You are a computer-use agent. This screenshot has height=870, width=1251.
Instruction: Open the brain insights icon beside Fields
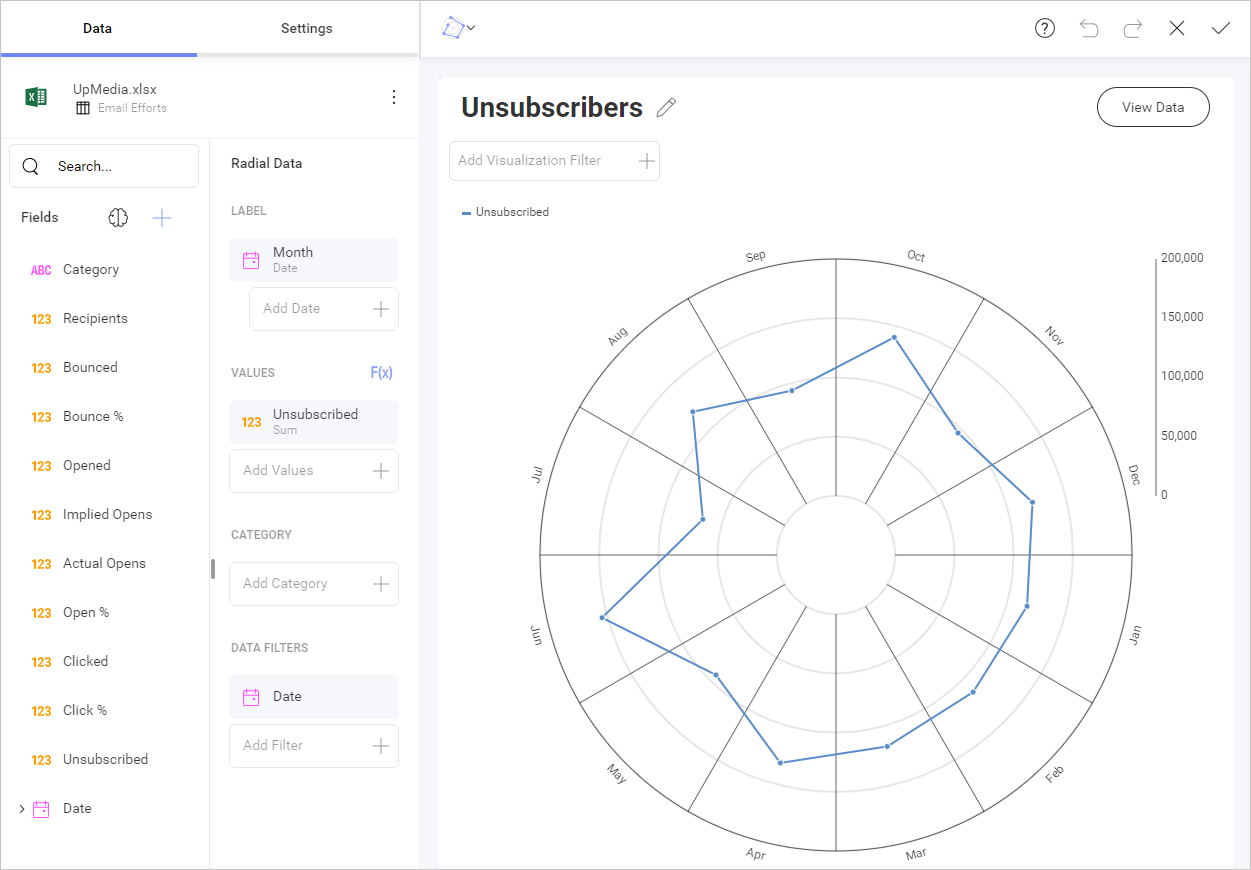point(118,217)
